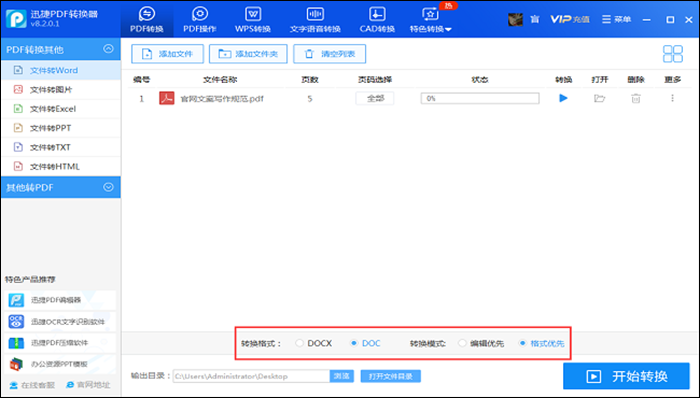The width and height of the screenshot is (700, 398).
Task: Click the output directory path field
Action: point(251,376)
